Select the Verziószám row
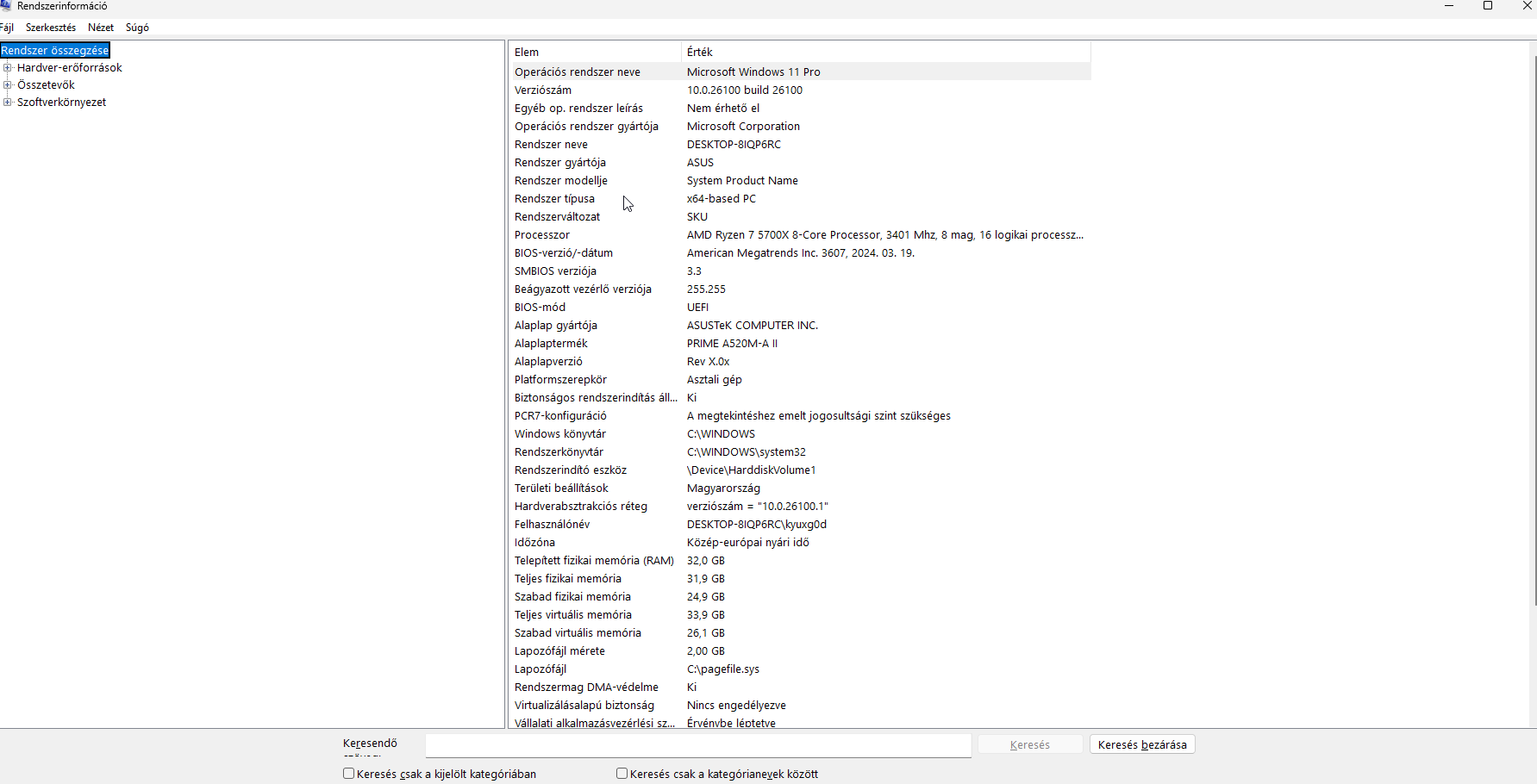This screenshot has height=784, width=1537. coord(800,90)
